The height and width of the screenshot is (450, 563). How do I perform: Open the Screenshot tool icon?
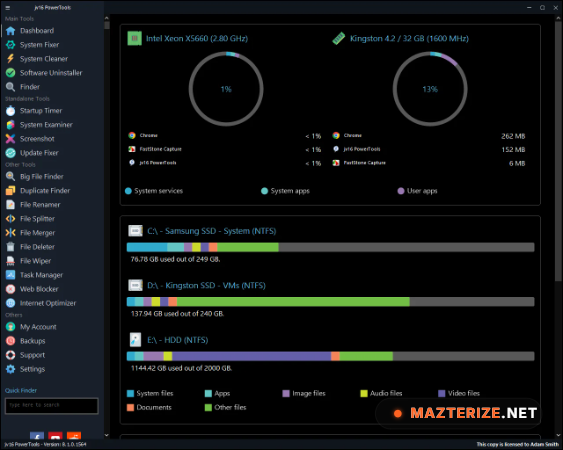[10, 139]
